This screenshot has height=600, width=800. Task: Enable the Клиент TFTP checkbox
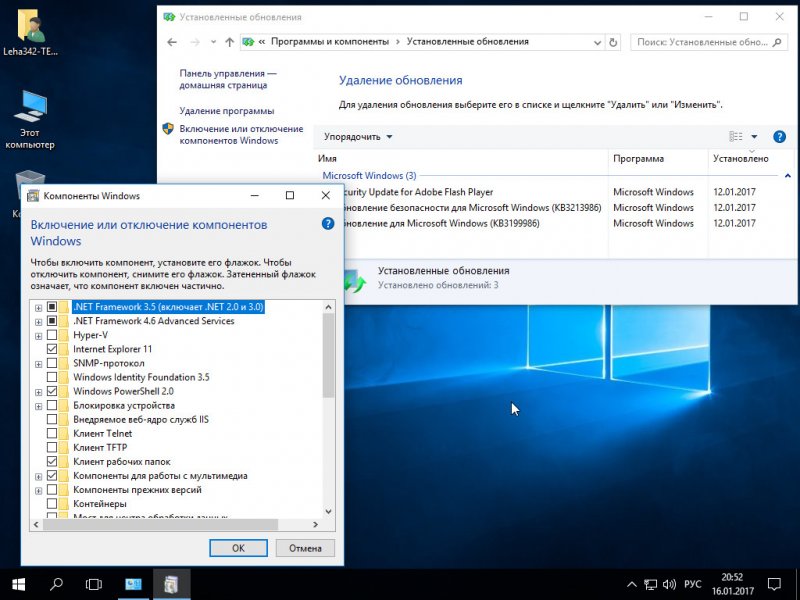(x=52, y=447)
